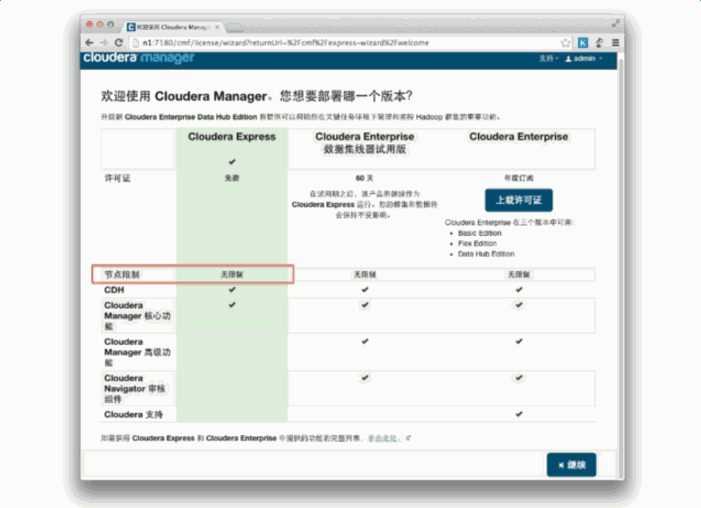Viewport: 701px width, 508px height.
Task: Open the 单击此处 full feature list link
Action: point(383,438)
